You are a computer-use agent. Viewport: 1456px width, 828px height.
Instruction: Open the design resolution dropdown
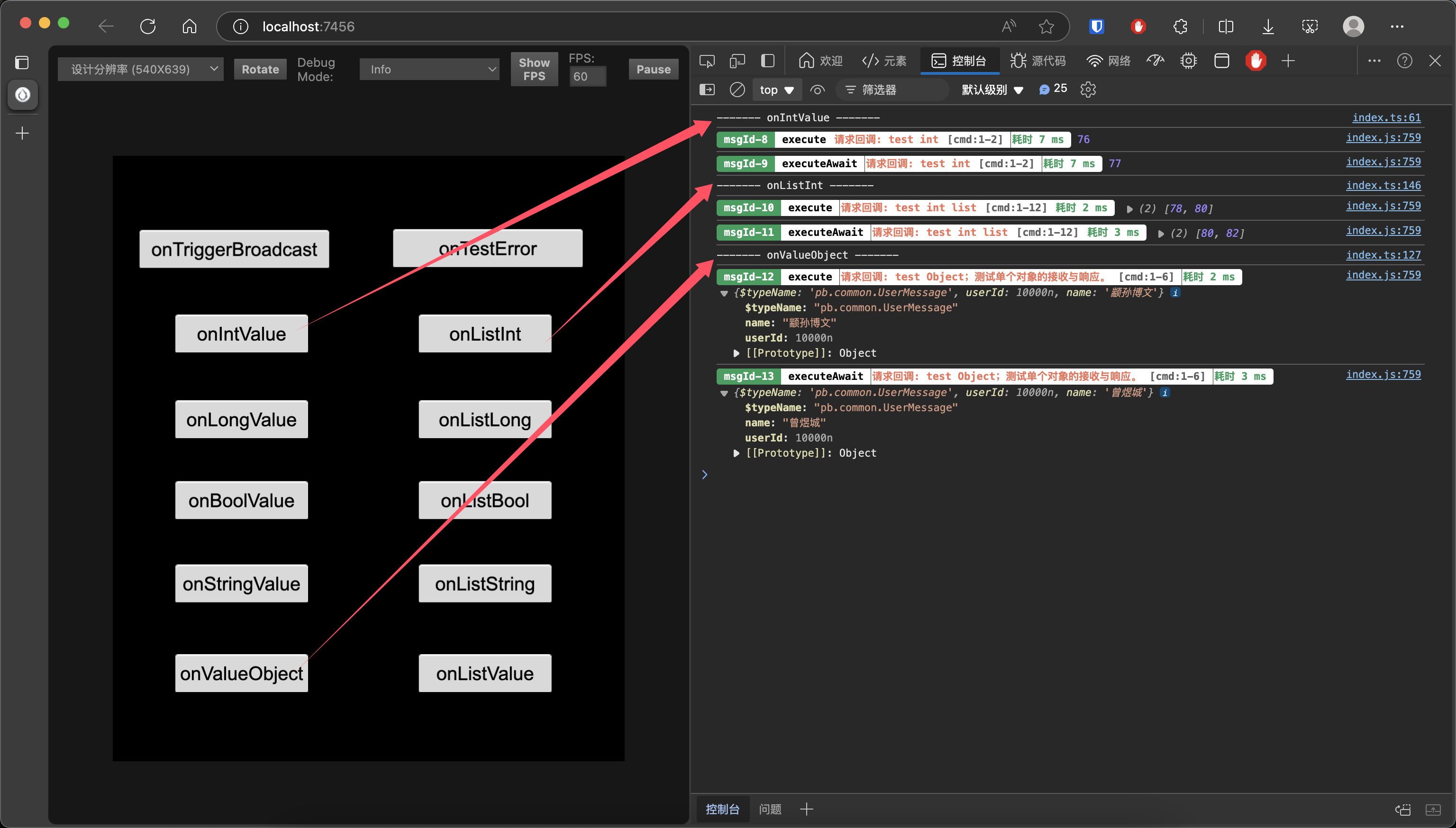(x=141, y=69)
